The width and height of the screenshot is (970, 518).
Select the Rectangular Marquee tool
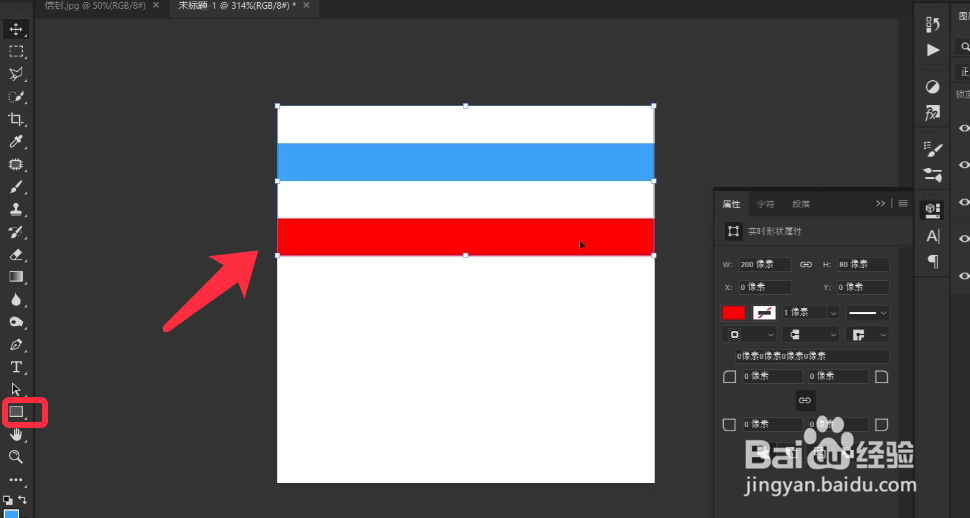click(x=16, y=51)
